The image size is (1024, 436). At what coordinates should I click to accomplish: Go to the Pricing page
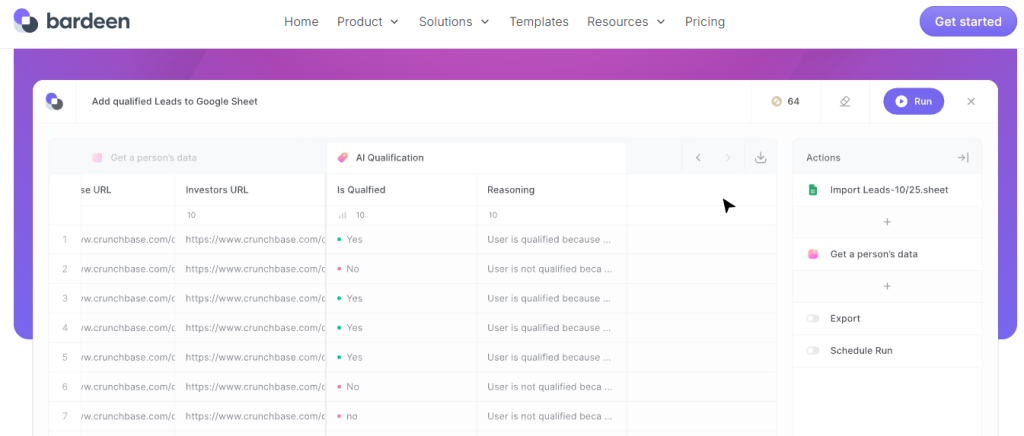pyautogui.click(x=705, y=22)
